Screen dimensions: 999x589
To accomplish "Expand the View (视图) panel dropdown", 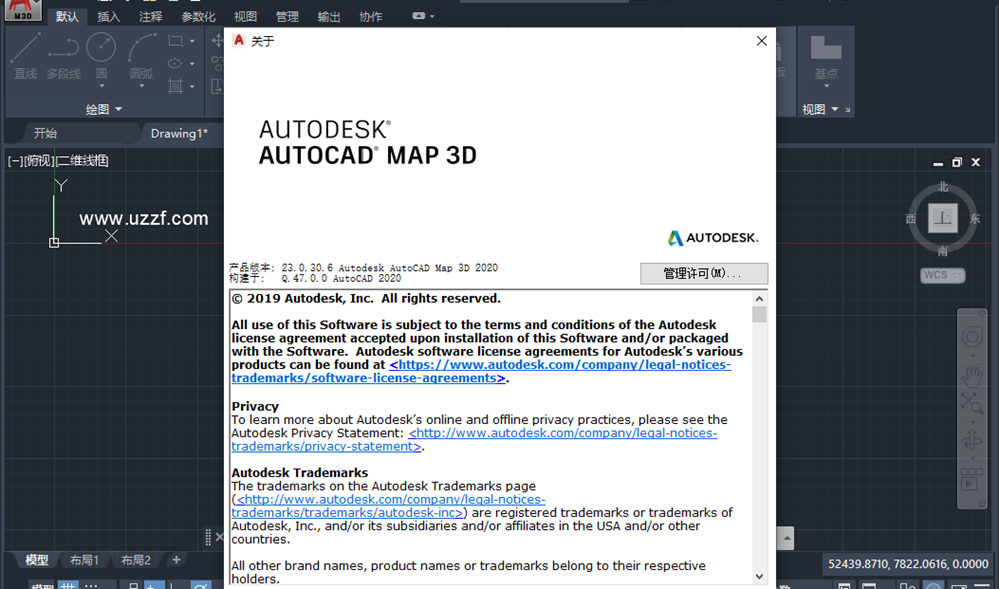I will (821, 110).
